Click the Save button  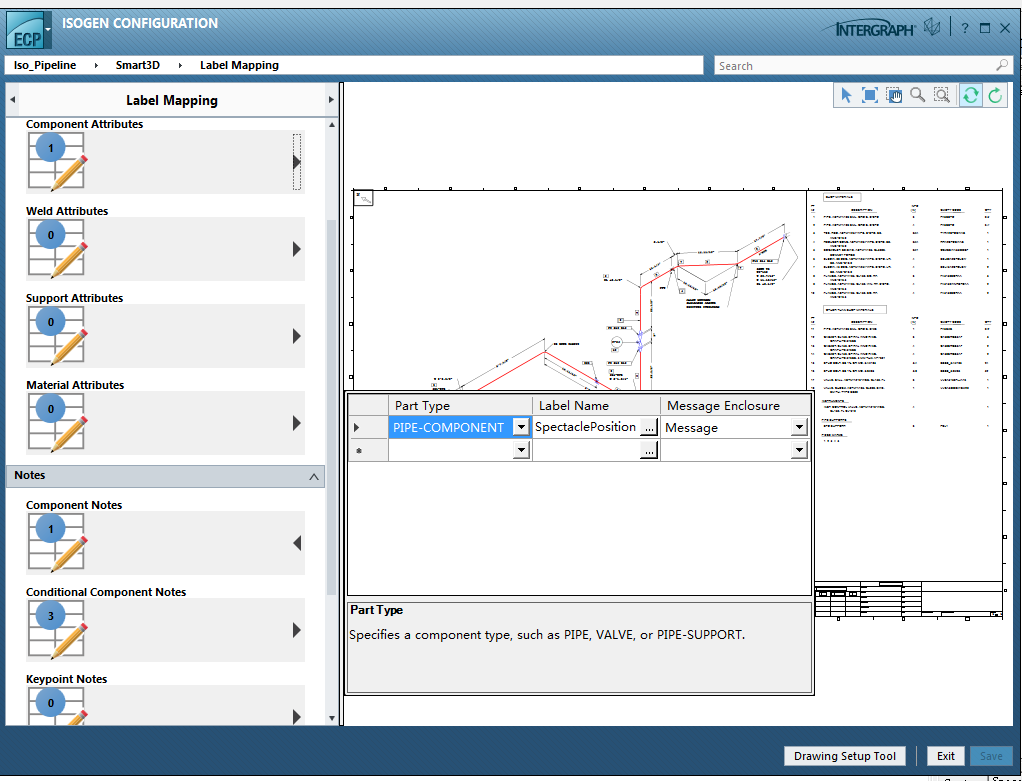click(x=991, y=756)
